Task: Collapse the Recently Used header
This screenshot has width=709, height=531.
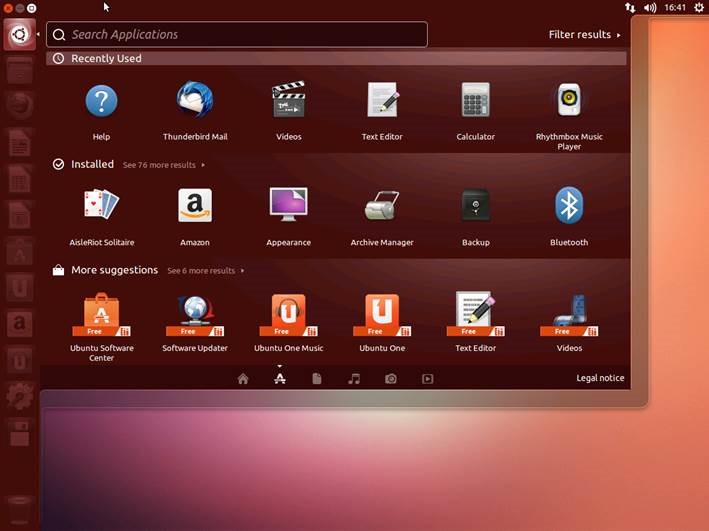Action: (336, 58)
